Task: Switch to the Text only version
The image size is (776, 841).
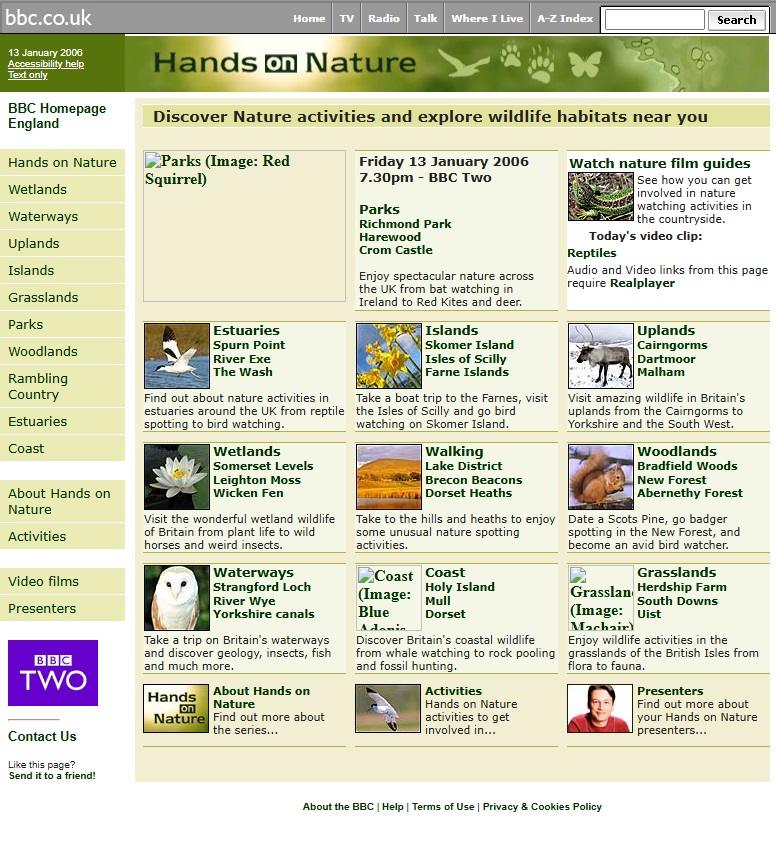Action: tap(27, 75)
